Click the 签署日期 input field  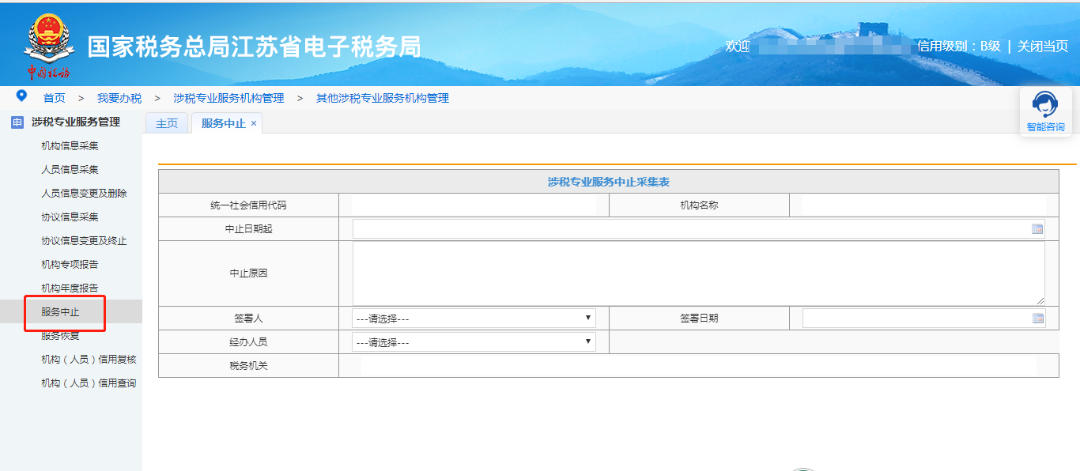click(924, 318)
